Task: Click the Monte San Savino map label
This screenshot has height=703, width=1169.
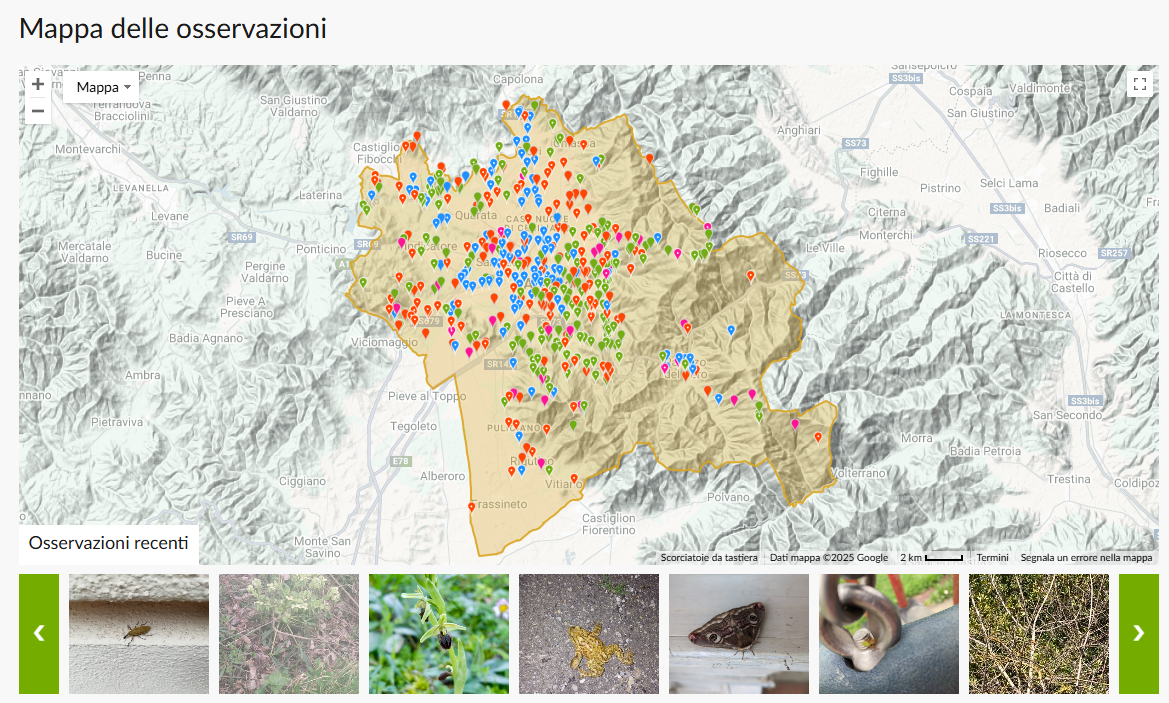Action: pos(322,547)
